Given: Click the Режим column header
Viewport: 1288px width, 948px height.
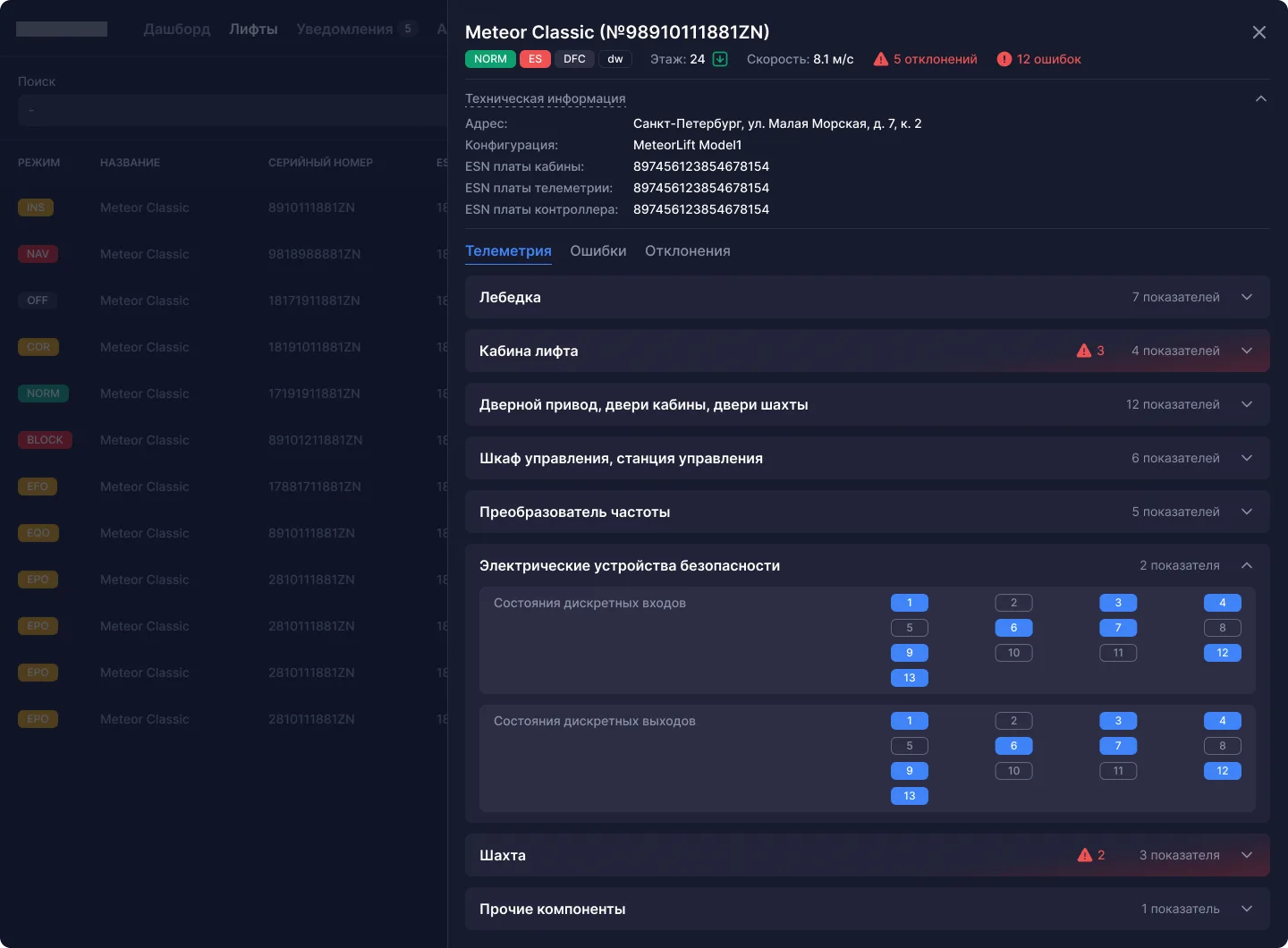Looking at the screenshot, I should 39,163.
